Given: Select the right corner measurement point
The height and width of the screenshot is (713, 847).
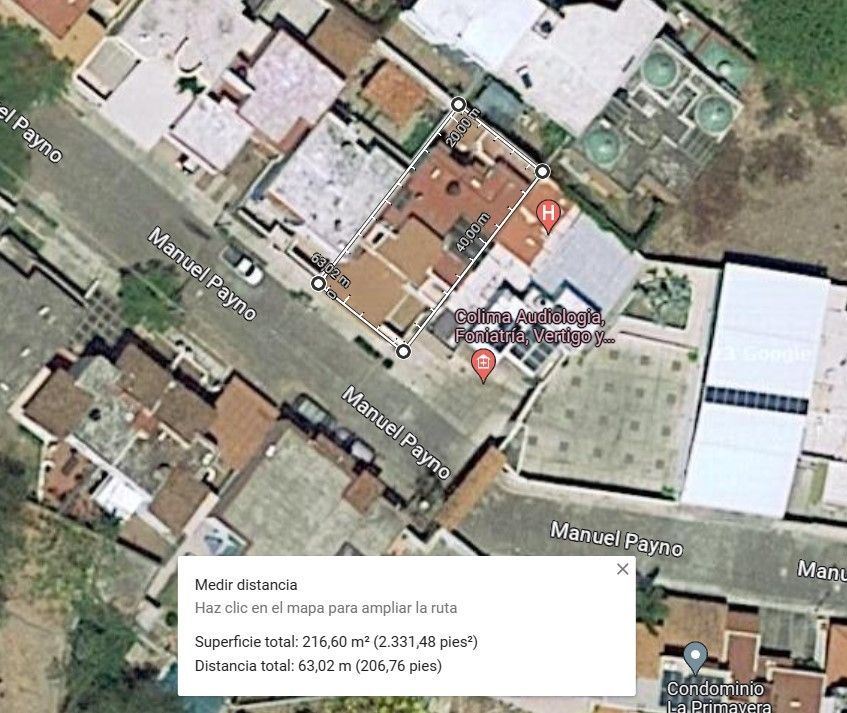Looking at the screenshot, I should 542,172.
